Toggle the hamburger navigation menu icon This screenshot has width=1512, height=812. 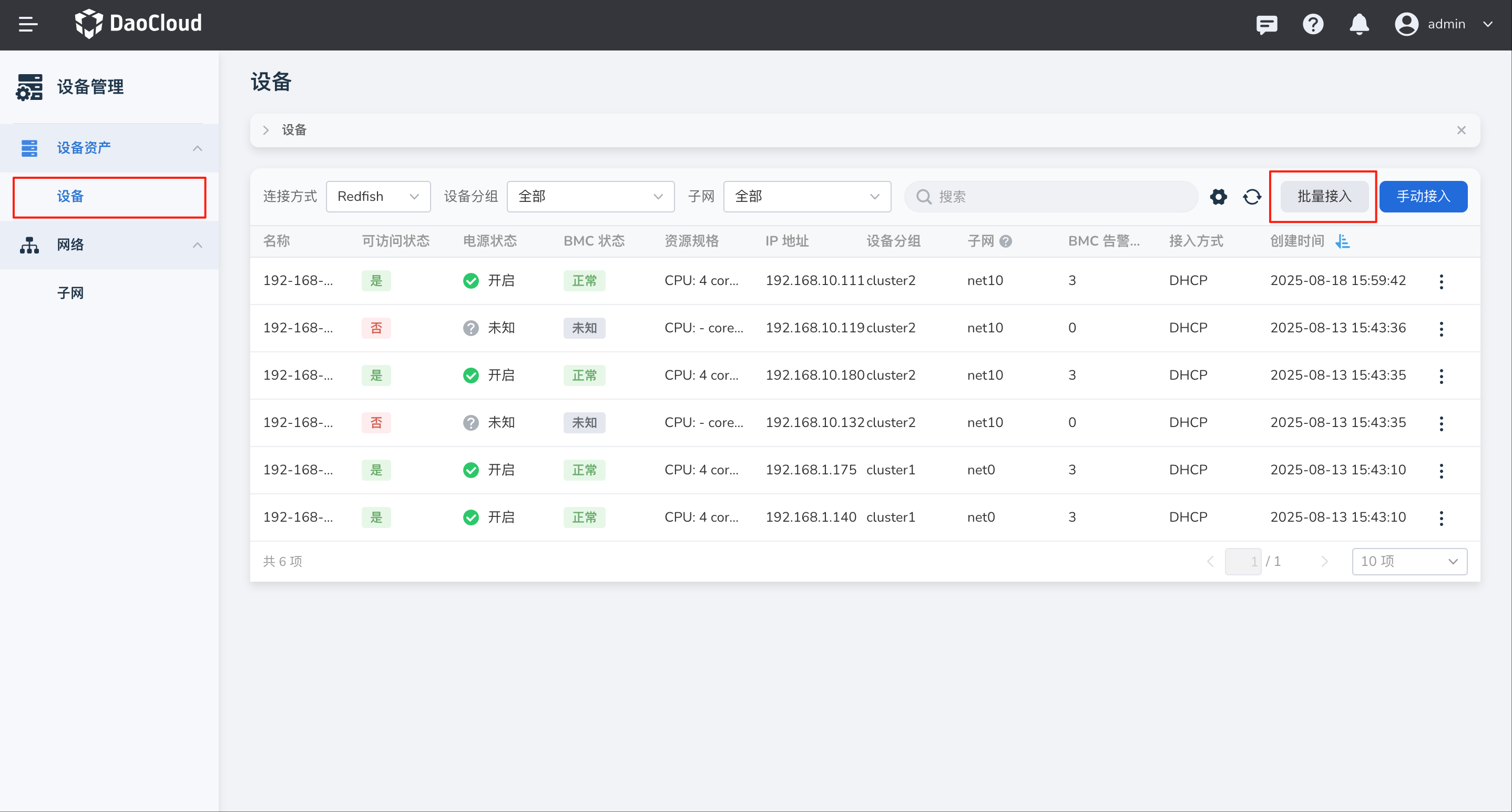(x=27, y=24)
